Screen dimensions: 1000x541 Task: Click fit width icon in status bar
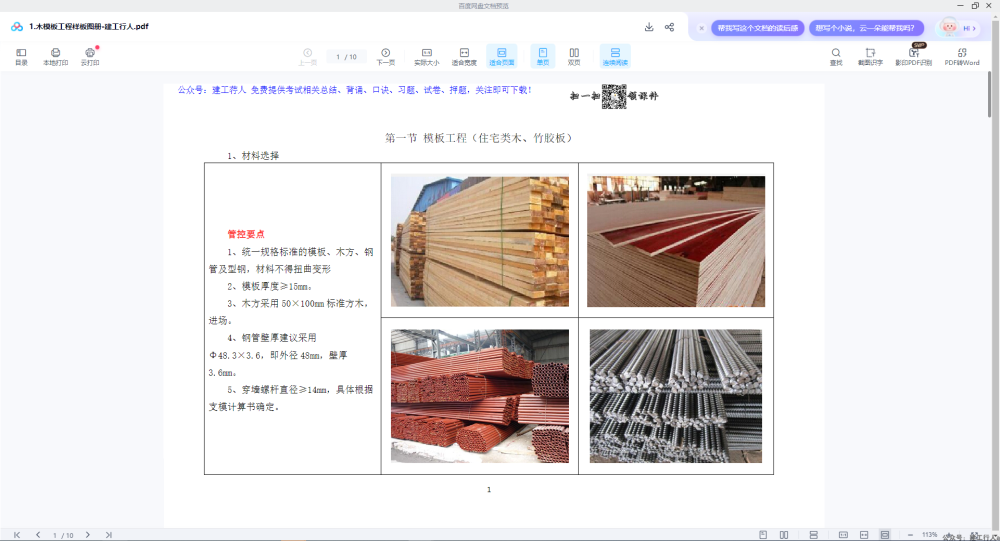(864, 535)
